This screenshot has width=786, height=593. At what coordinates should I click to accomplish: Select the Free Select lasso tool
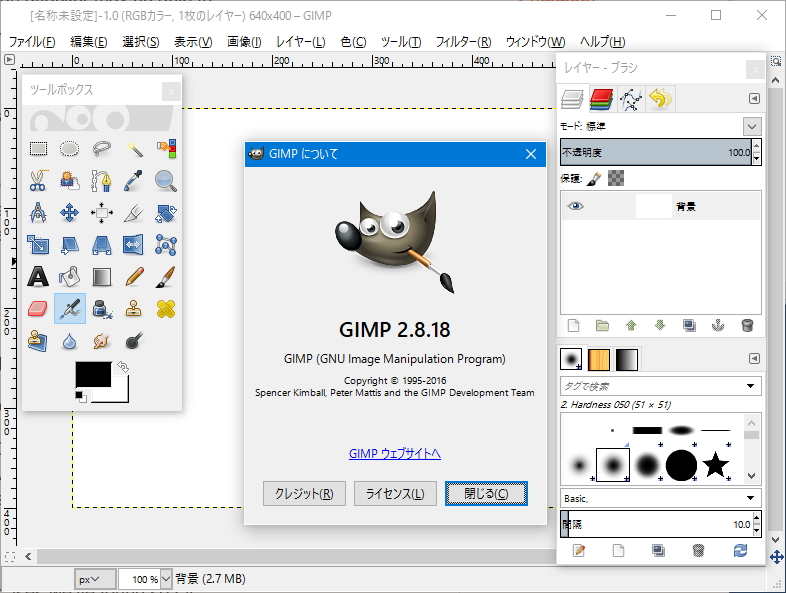point(102,149)
